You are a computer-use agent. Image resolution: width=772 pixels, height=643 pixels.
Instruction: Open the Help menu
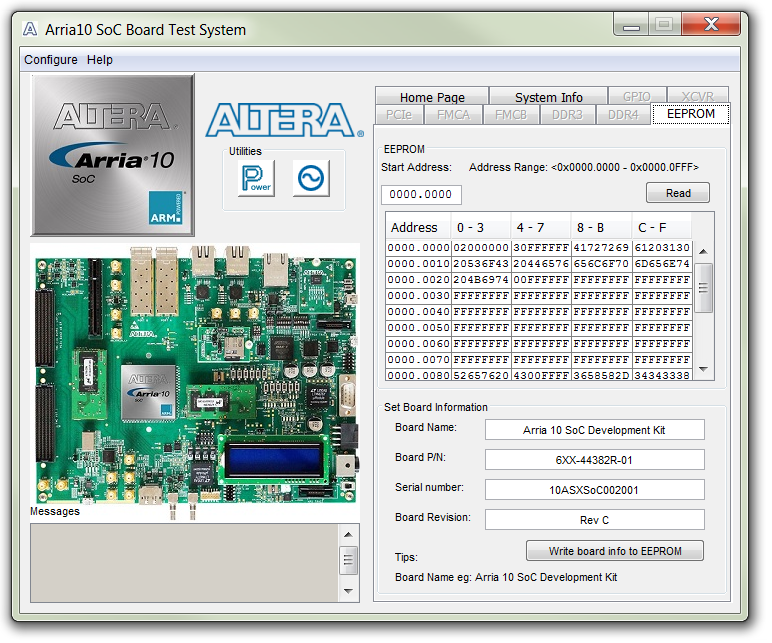click(x=100, y=60)
